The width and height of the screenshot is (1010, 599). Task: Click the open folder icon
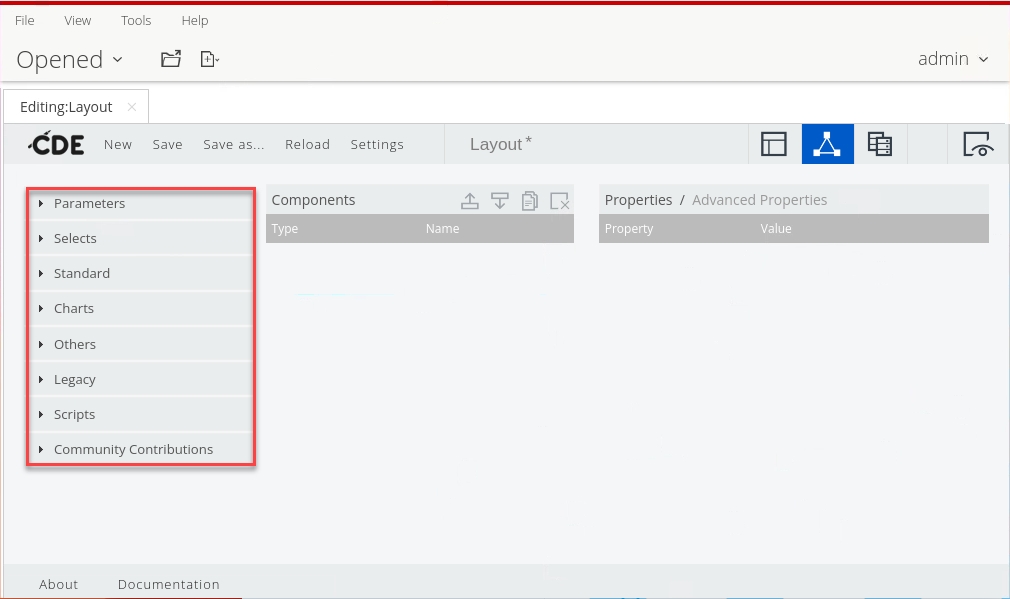tap(171, 59)
